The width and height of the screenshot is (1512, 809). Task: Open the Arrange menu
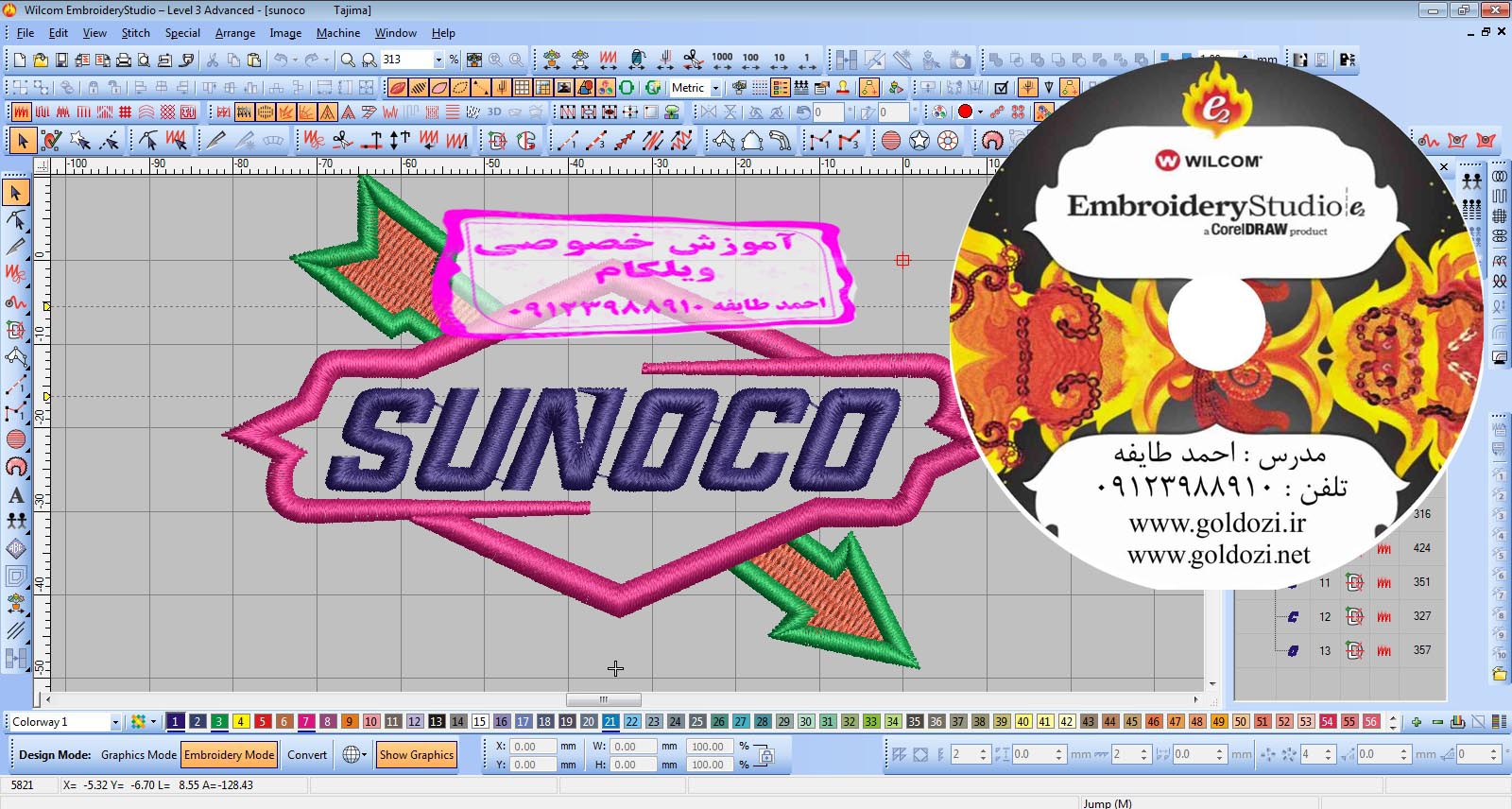click(x=235, y=33)
